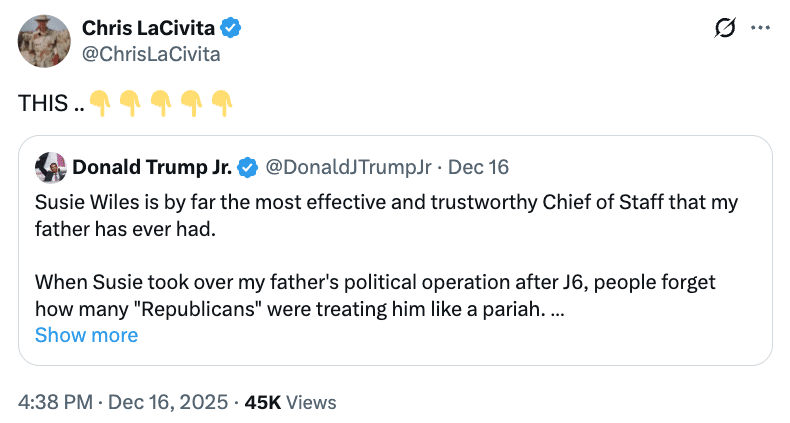Open quoted post via Susie Wiles paragraph
The image size is (790, 423).
[x=385, y=215]
